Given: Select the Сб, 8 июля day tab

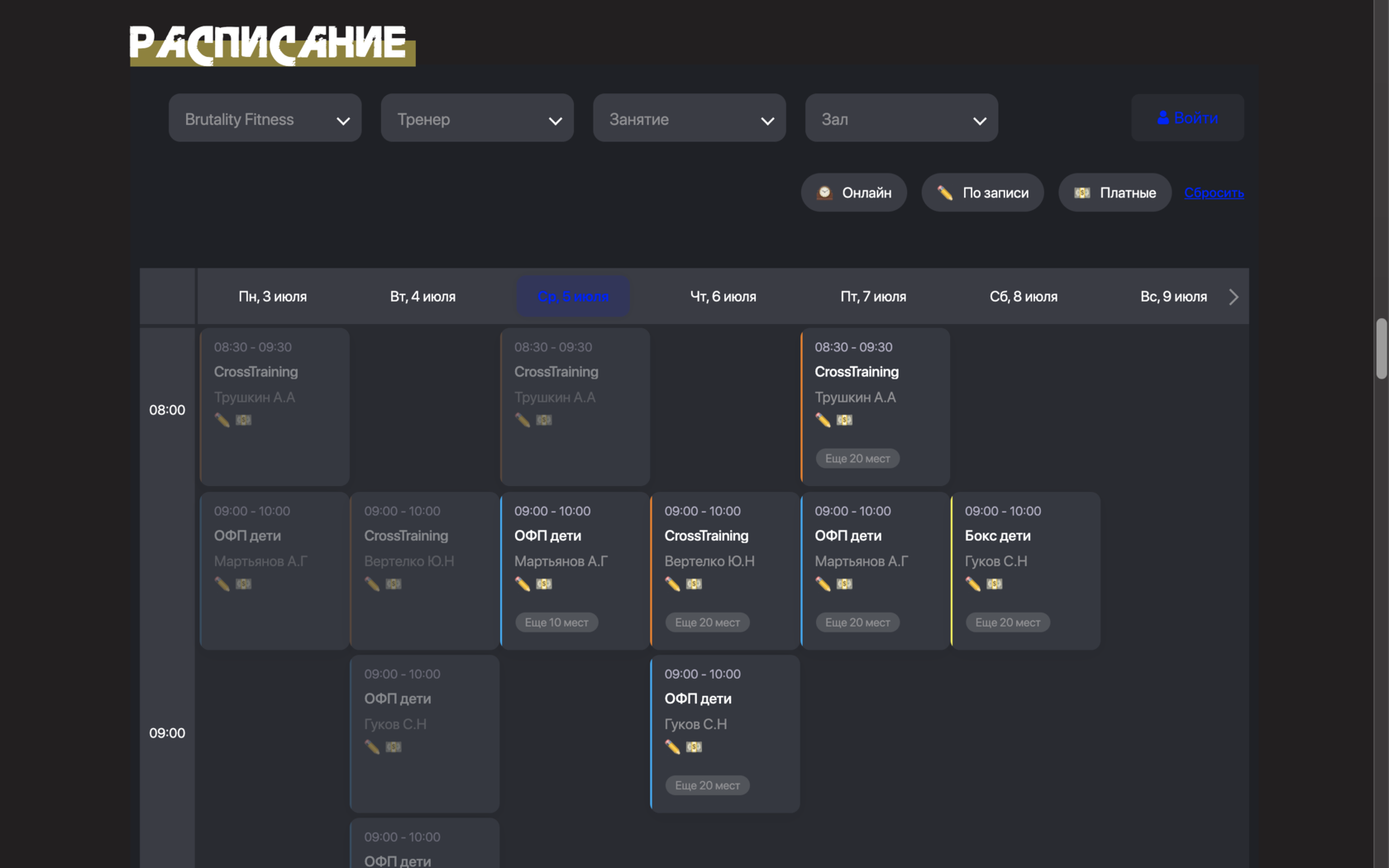Looking at the screenshot, I should 1024,296.
